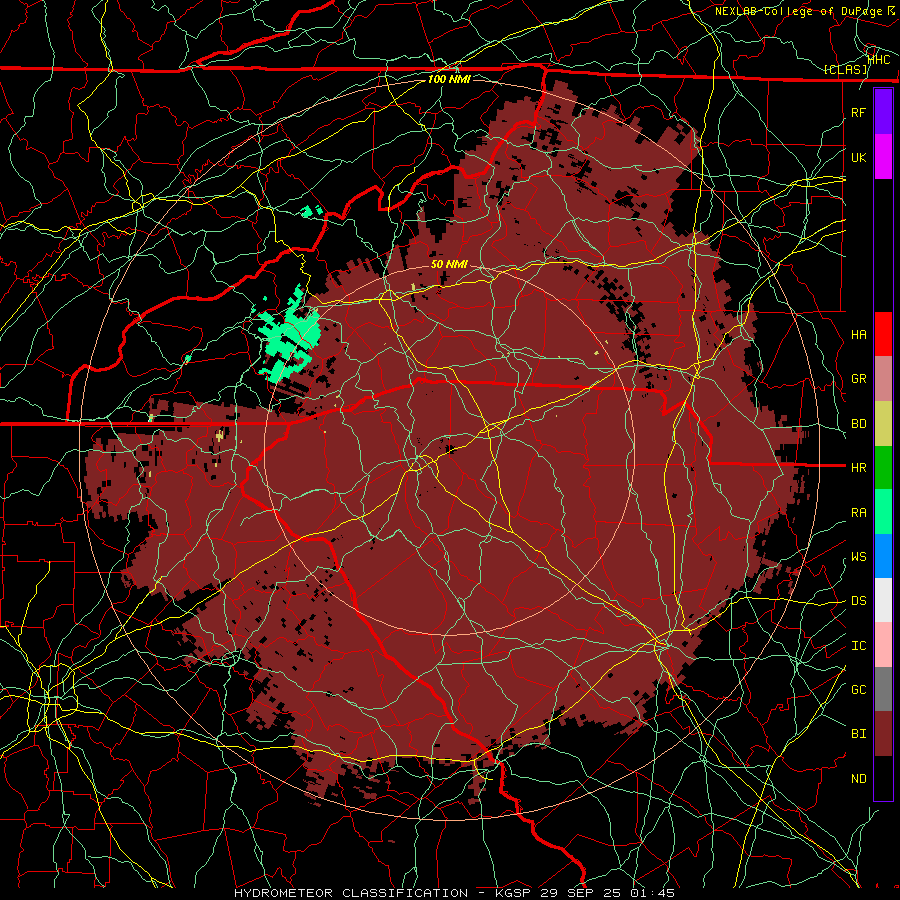This screenshot has height=900, width=900.
Task: Click the HHC product code text
Action: point(878,59)
